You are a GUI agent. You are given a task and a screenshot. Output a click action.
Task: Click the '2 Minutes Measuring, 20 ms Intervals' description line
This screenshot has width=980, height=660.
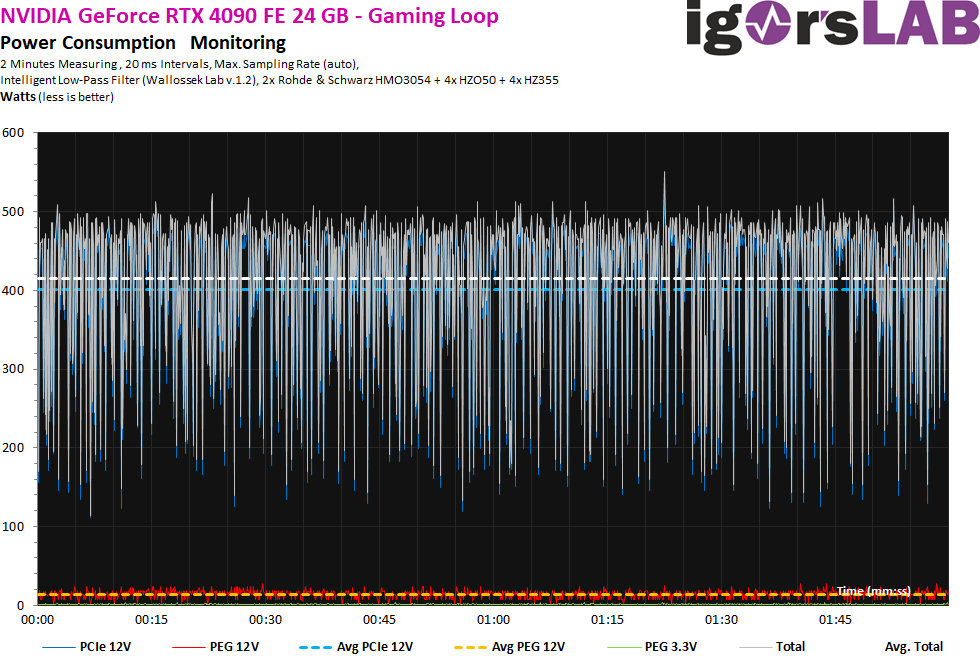point(179,64)
